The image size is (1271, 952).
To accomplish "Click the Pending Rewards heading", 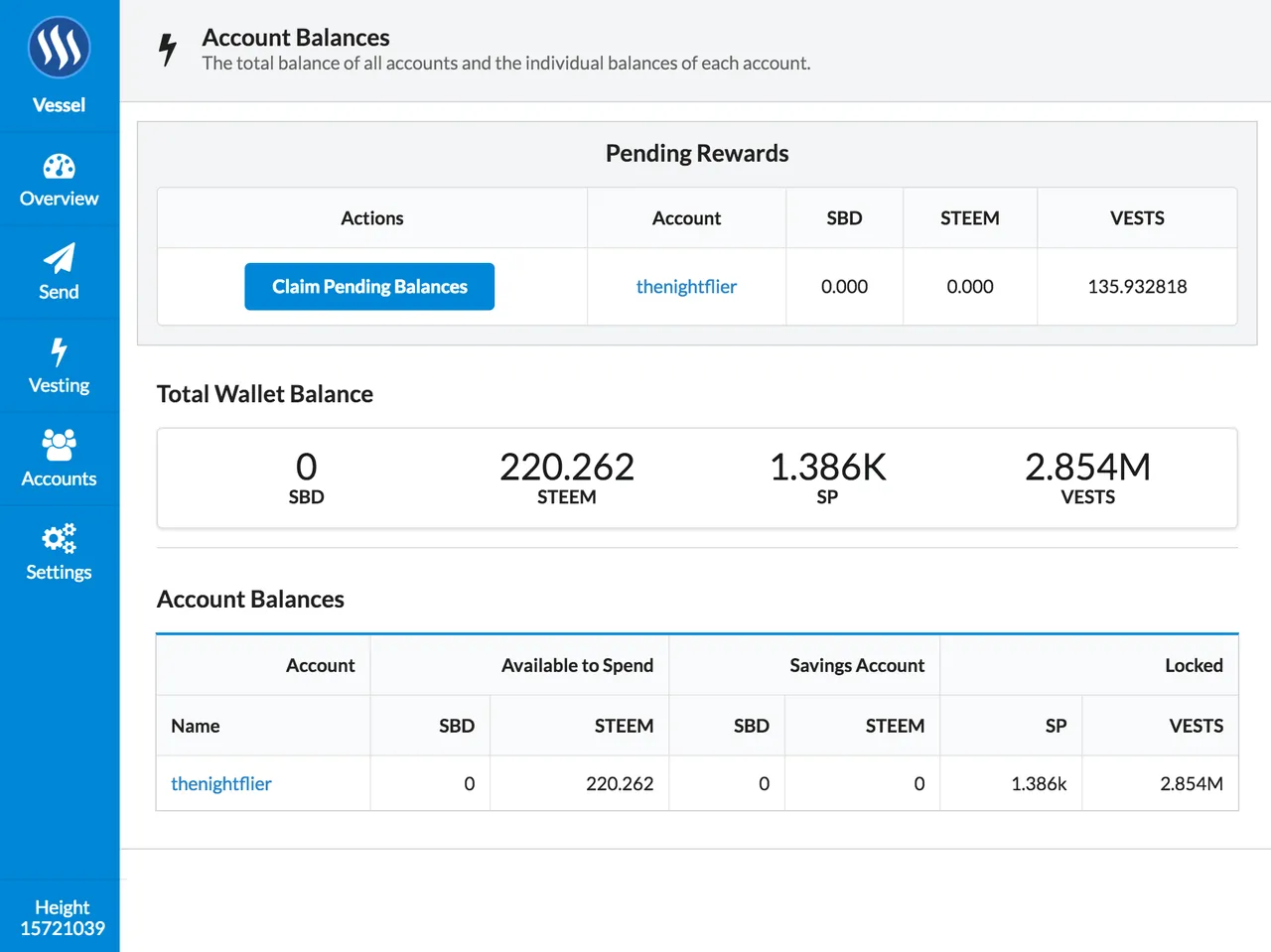I will (697, 153).
